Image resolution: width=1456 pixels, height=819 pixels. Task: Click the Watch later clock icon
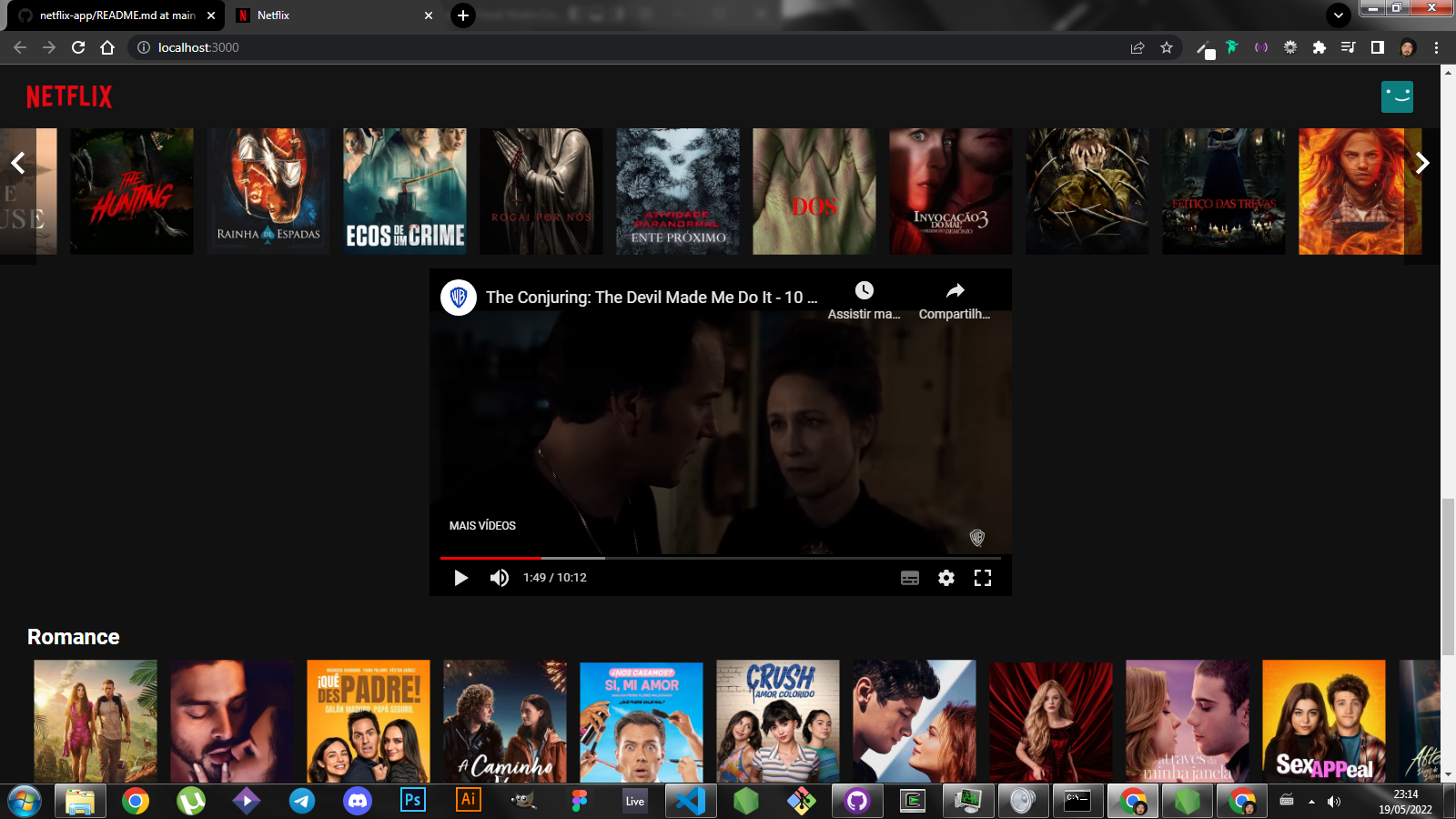tap(864, 290)
